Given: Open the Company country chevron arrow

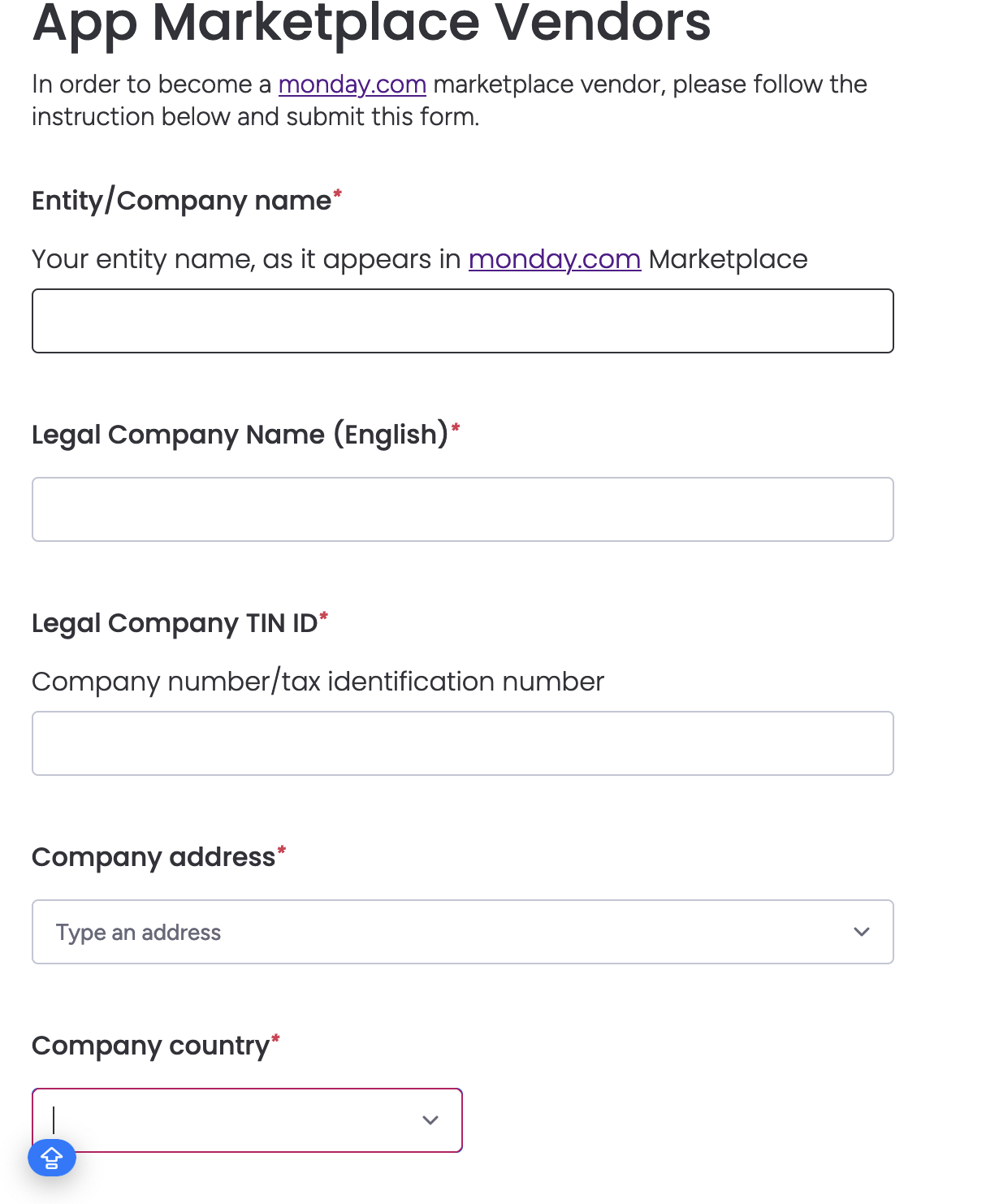Looking at the screenshot, I should (430, 1120).
